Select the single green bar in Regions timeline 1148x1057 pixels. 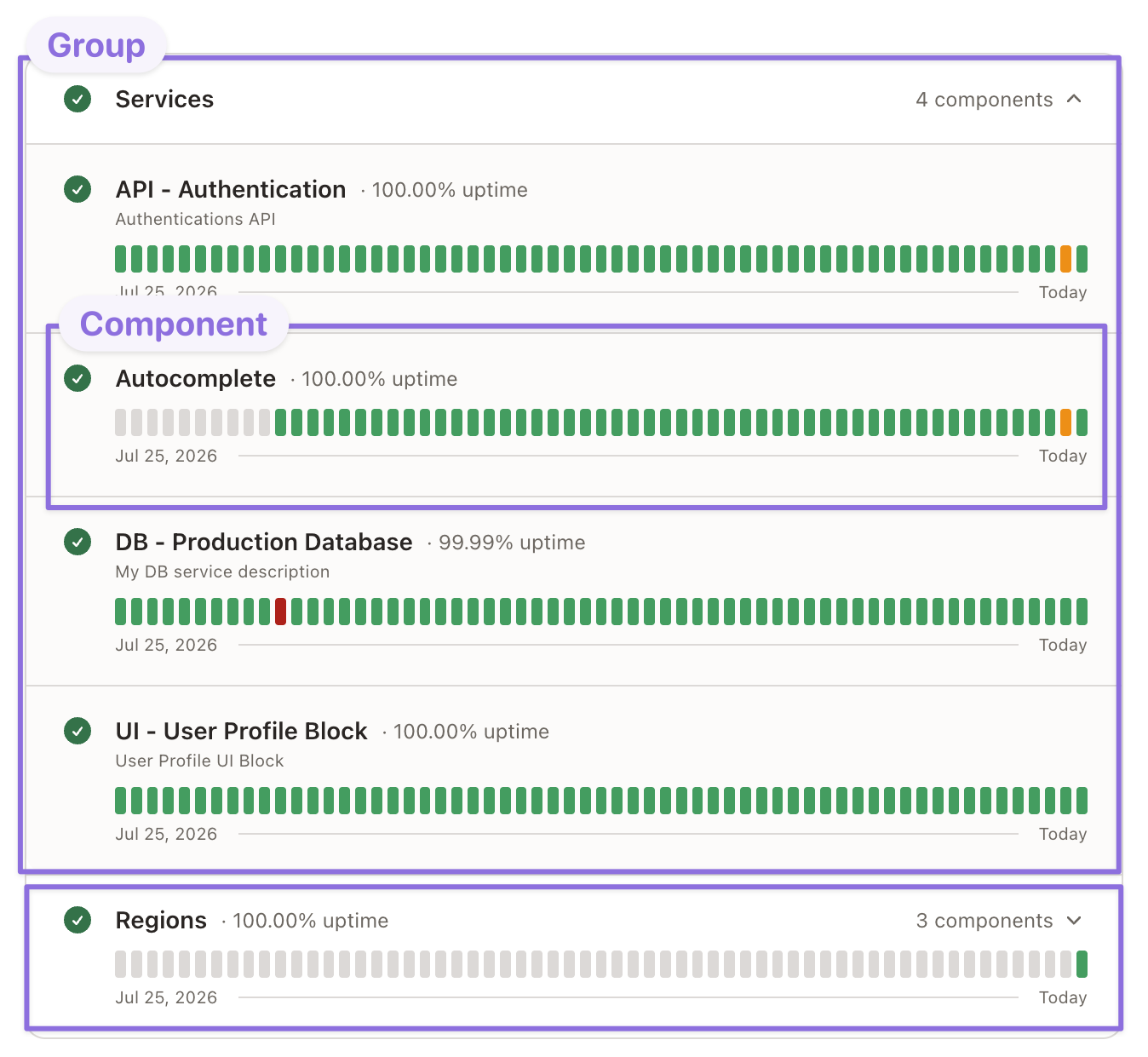coord(1082,964)
